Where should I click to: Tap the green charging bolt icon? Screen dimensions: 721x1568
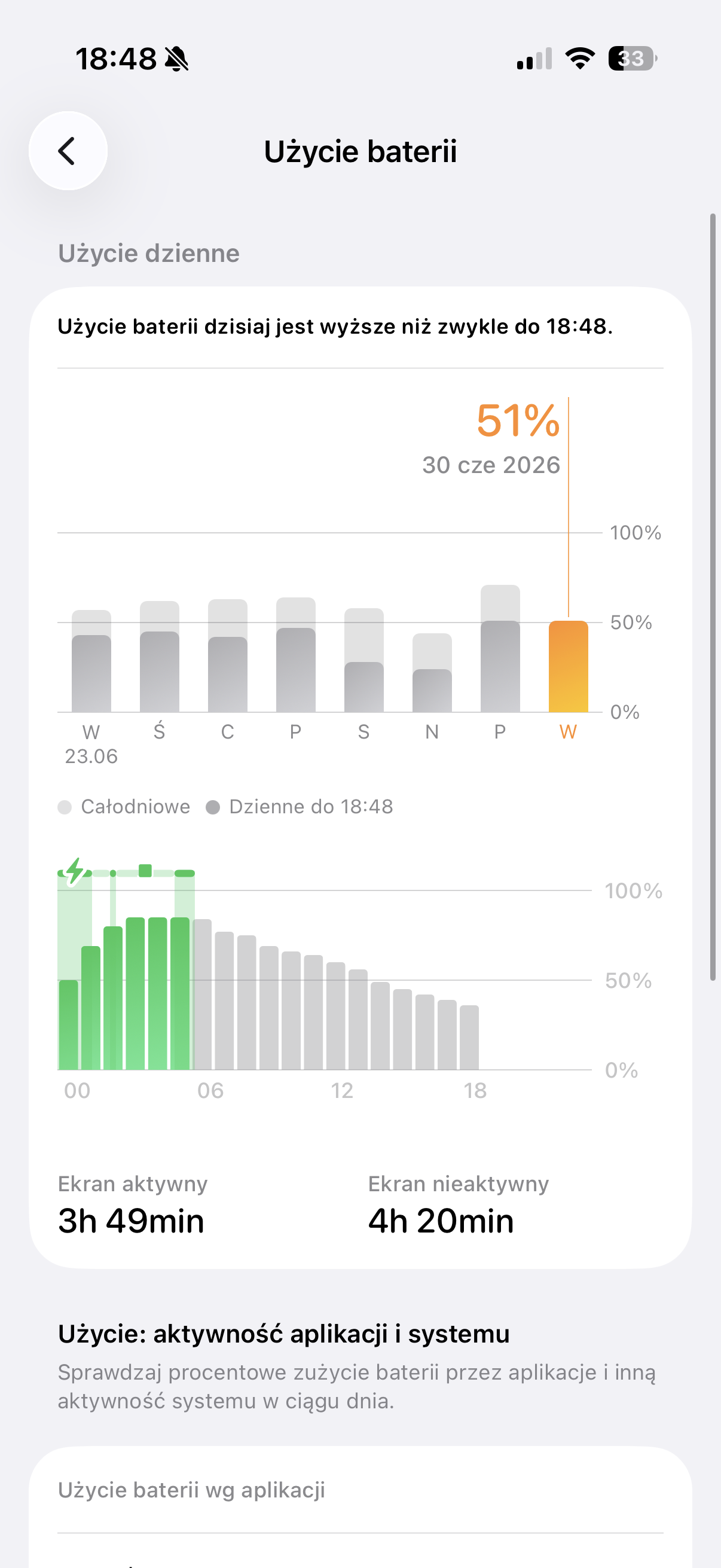coord(74,871)
